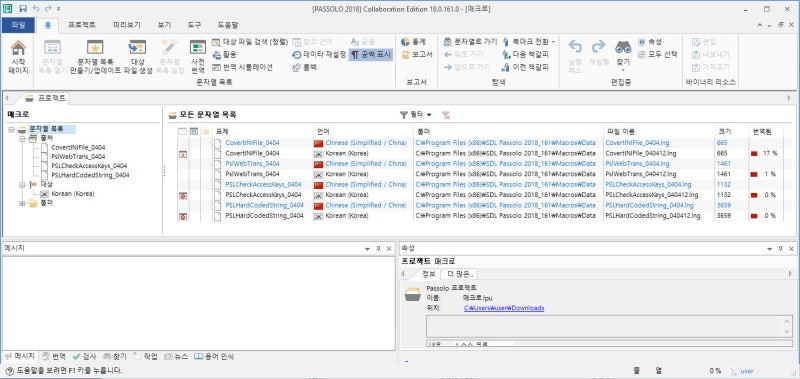Open the 파일 file menu

tap(18, 24)
